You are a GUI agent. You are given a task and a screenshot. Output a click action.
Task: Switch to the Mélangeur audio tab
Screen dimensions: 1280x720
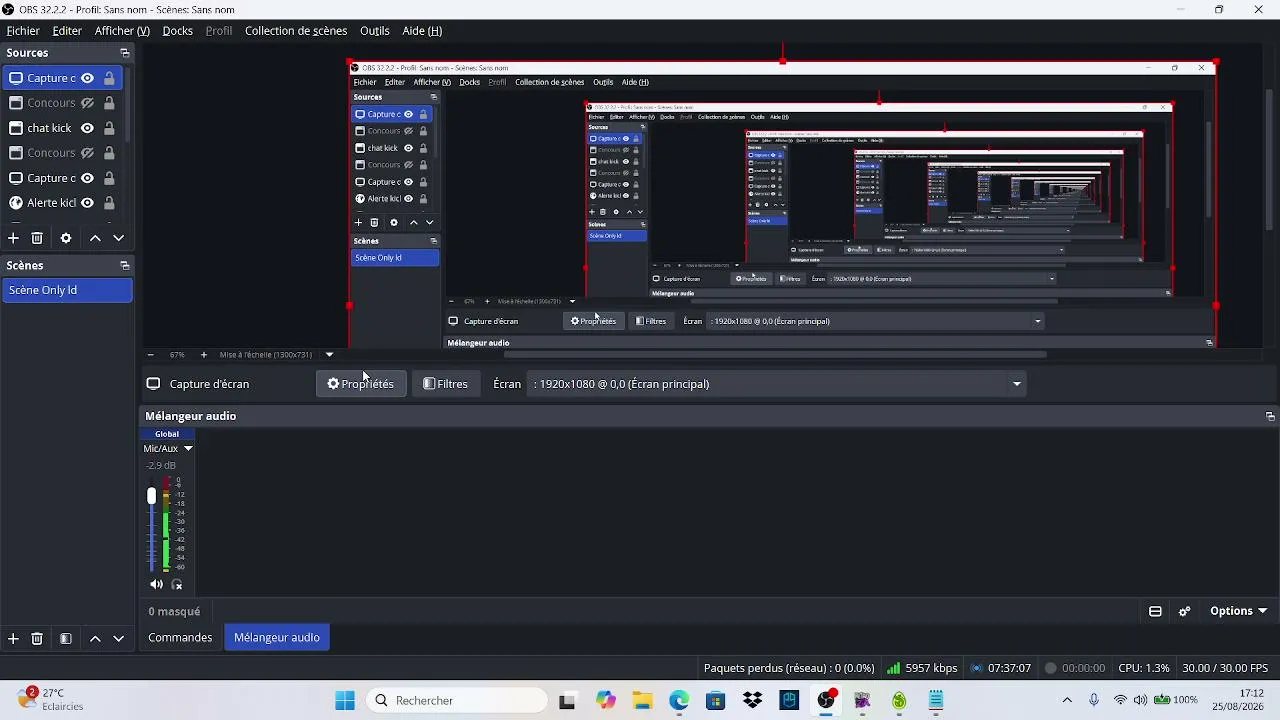pyautogui.click(x=277, y=637)
